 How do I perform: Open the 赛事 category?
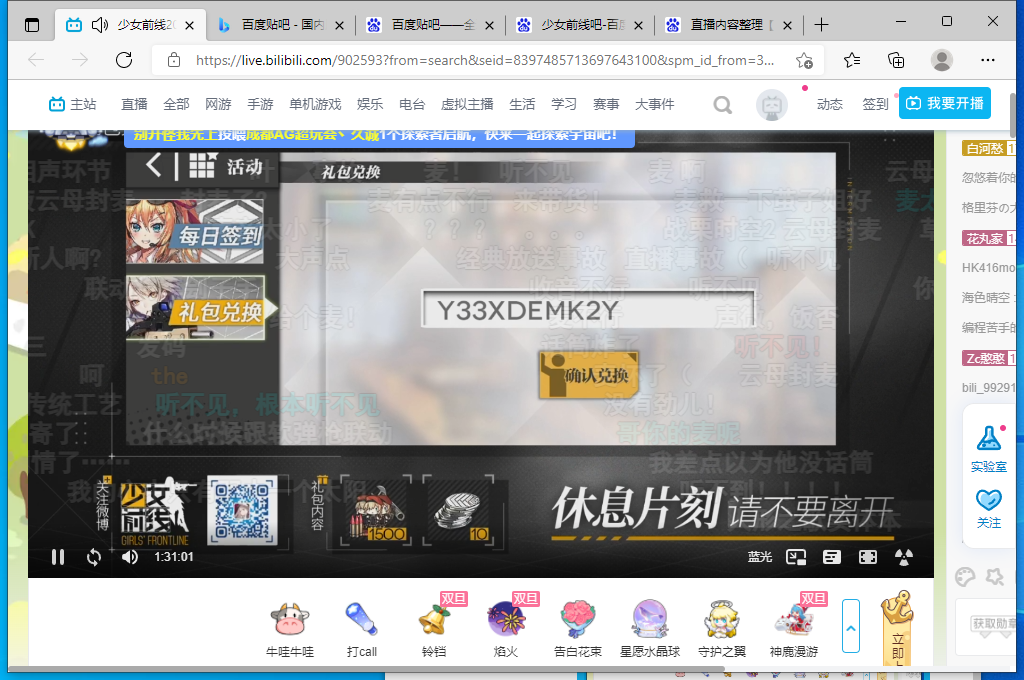click(606, 105)
